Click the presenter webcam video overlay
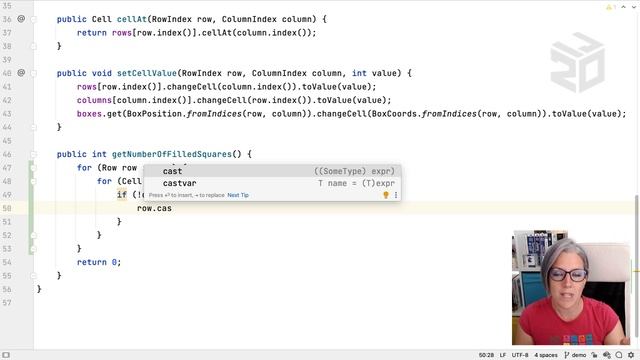Image resolution: width=640 pixels, height=360 pixels. (571, 288)
